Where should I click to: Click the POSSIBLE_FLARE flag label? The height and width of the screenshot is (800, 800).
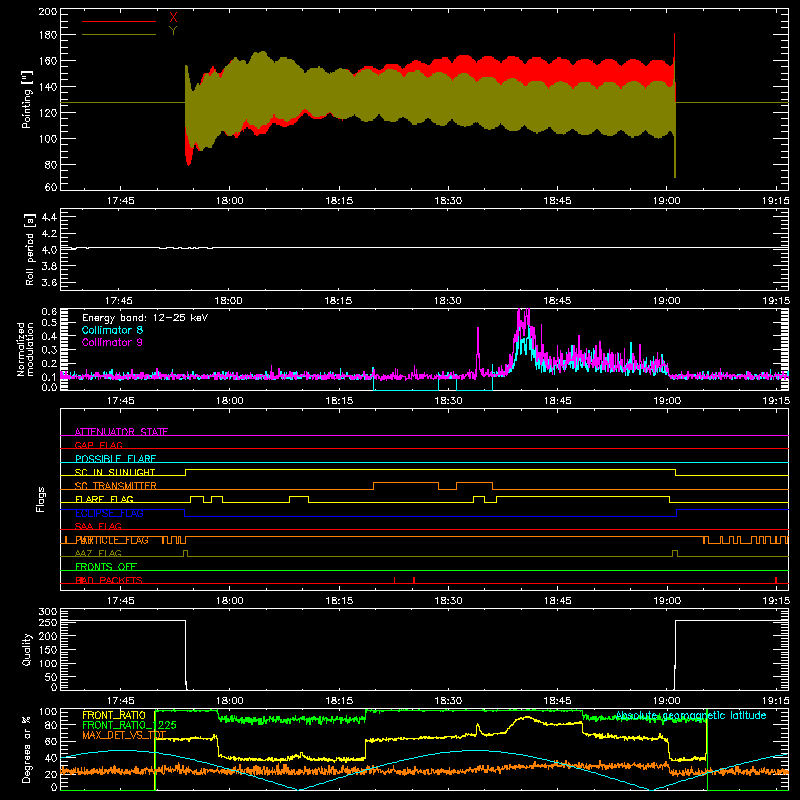coord(115,459)
